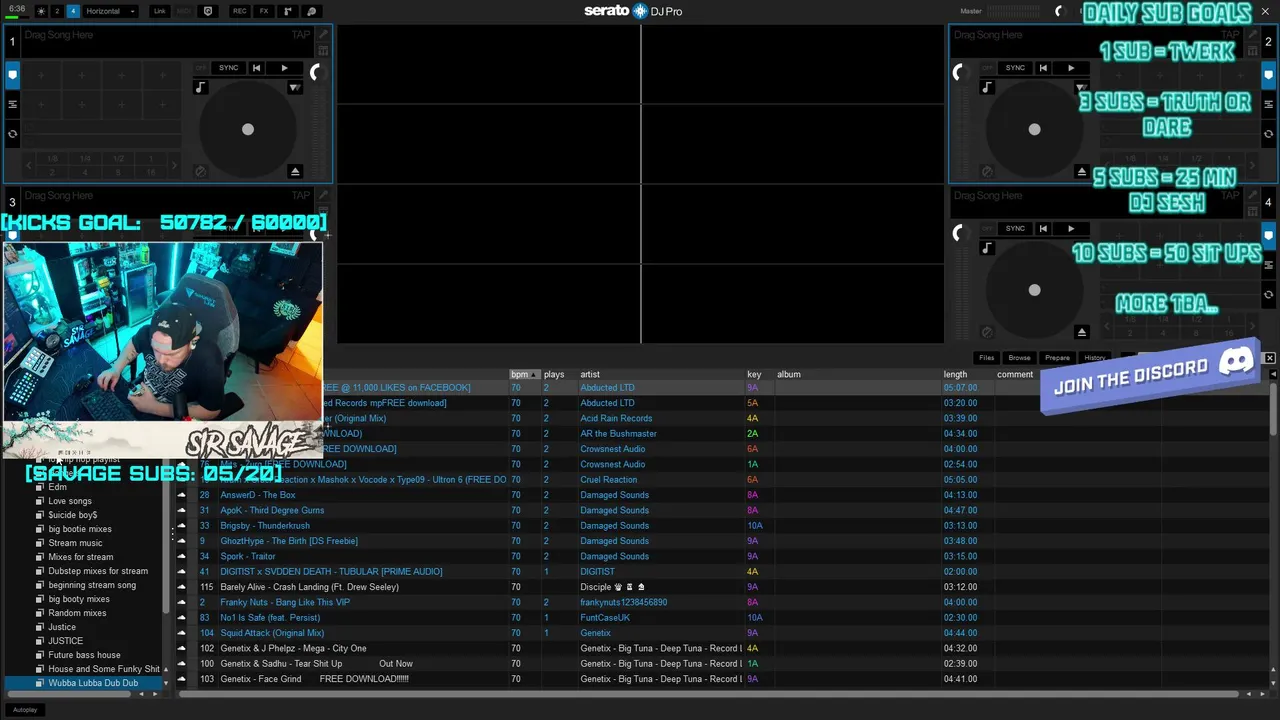Toggle the Link button

[x=159, y=11]
